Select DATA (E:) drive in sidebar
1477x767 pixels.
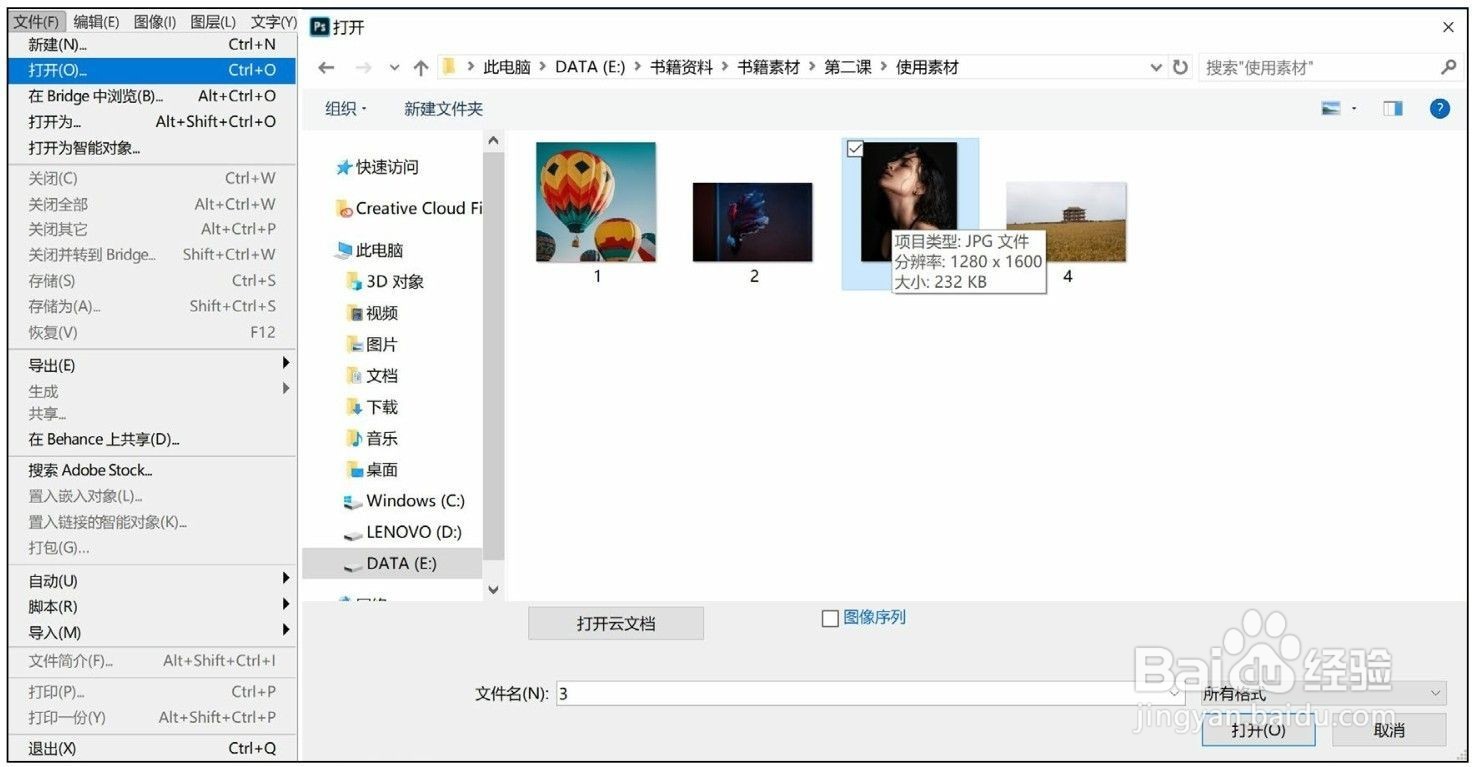(x=392, y=564)
